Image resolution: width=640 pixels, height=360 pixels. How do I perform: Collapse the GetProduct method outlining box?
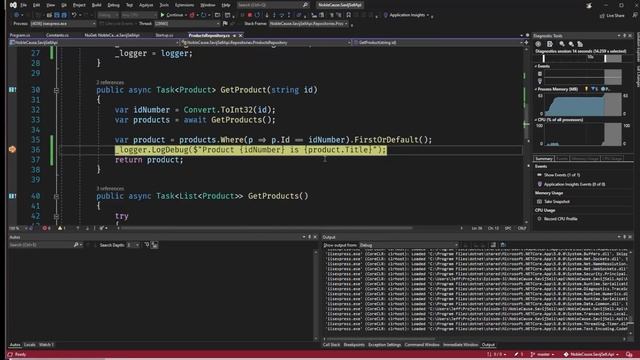pyautogui.click(x=56, y=90)
